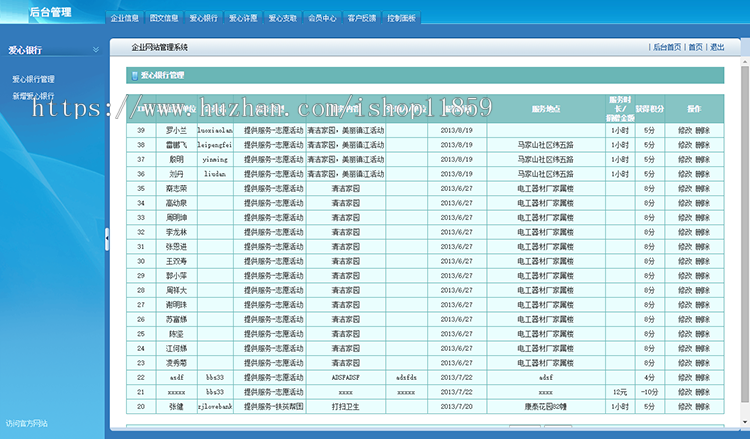Click the 后台首页 link
Viewport: 750px width, 439px height.
[667, 47]
